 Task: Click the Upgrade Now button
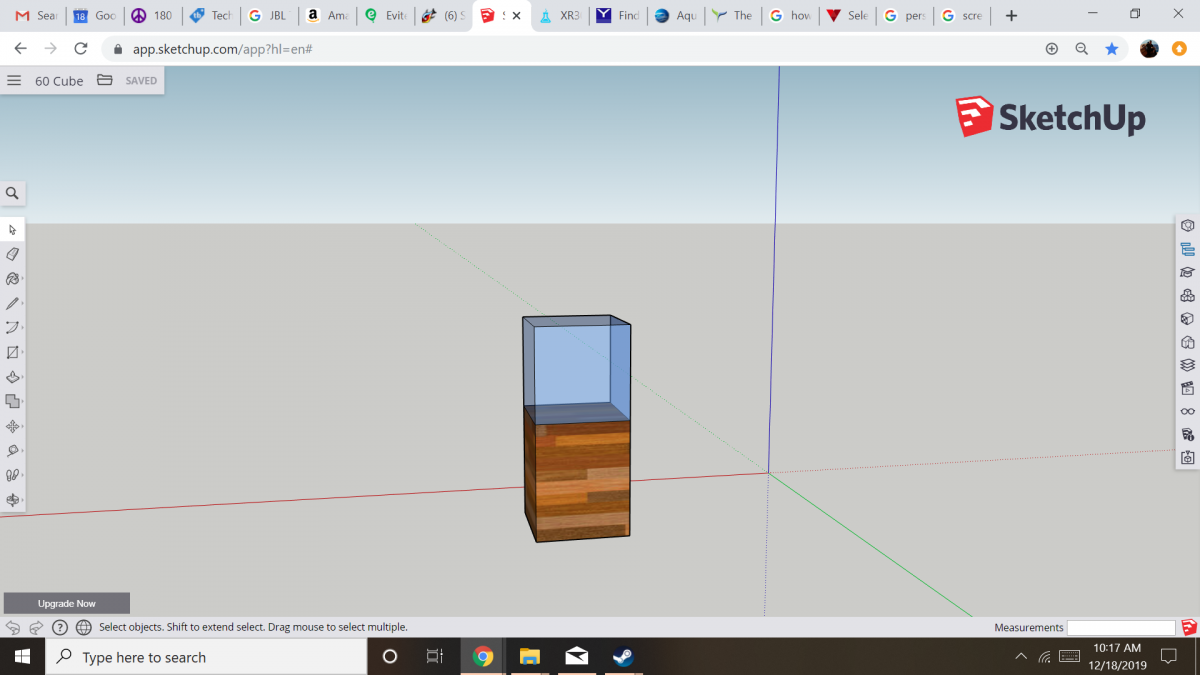click(67, 603)
